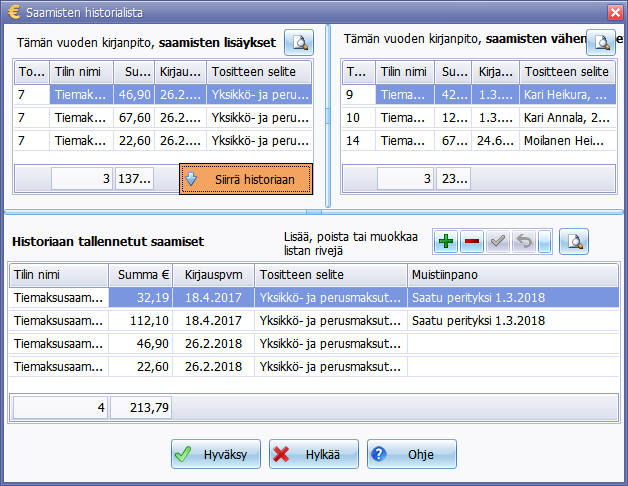Click Tositteen selite header in history table

coord(331,275)
